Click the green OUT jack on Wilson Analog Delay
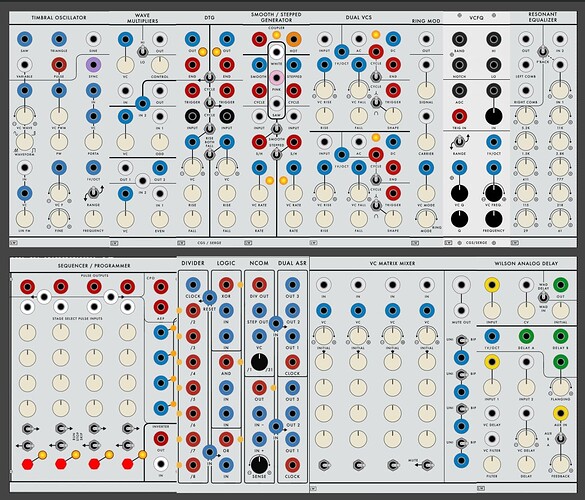 pyautogui.click(x=560, y=285)
